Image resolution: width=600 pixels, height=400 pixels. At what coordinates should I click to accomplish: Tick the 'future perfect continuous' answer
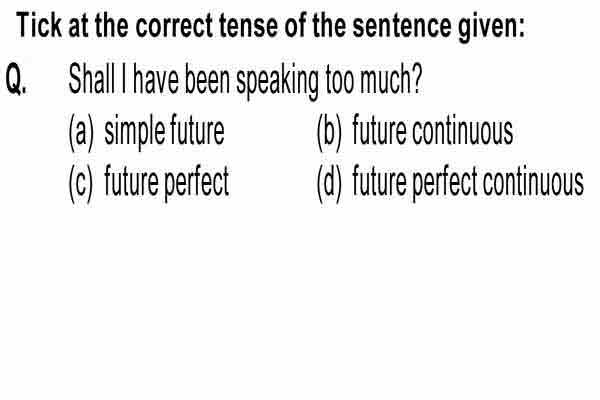pos(468,183)
